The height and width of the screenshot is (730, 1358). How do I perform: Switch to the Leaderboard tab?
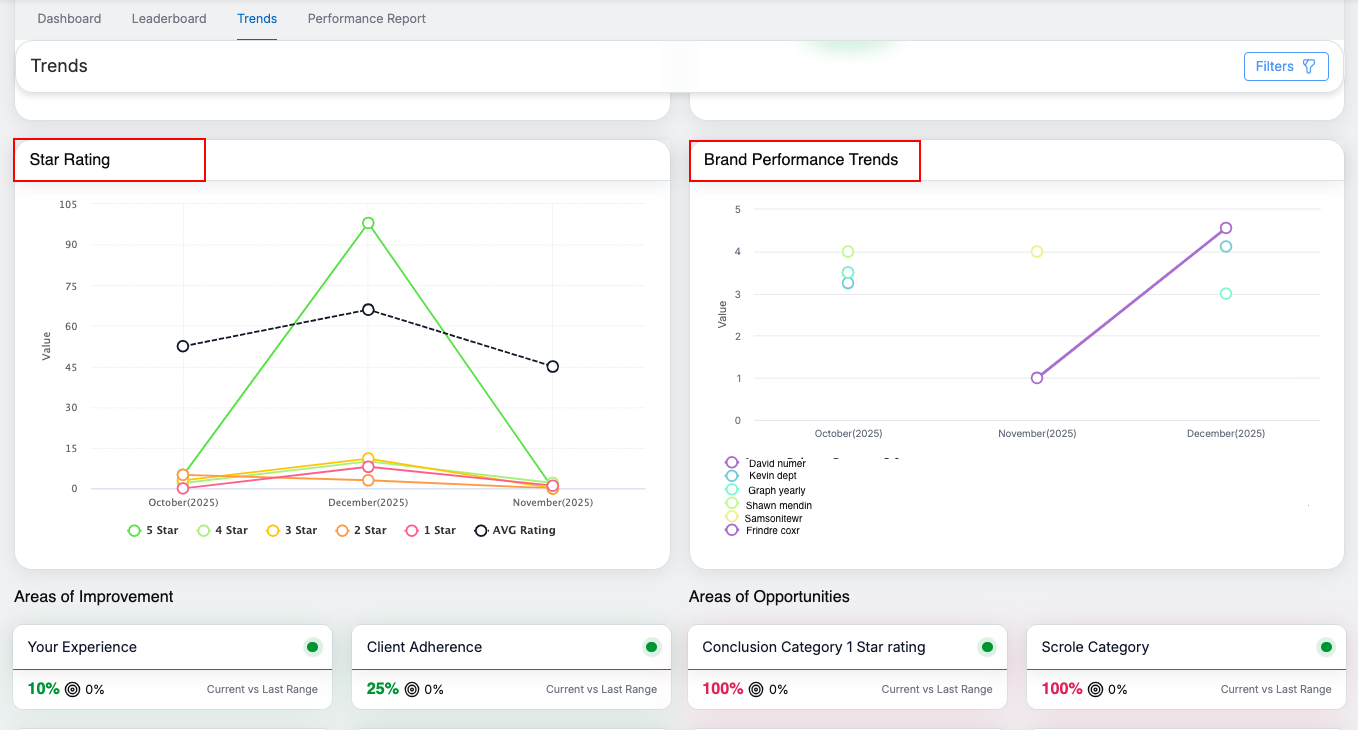point(169,19)
